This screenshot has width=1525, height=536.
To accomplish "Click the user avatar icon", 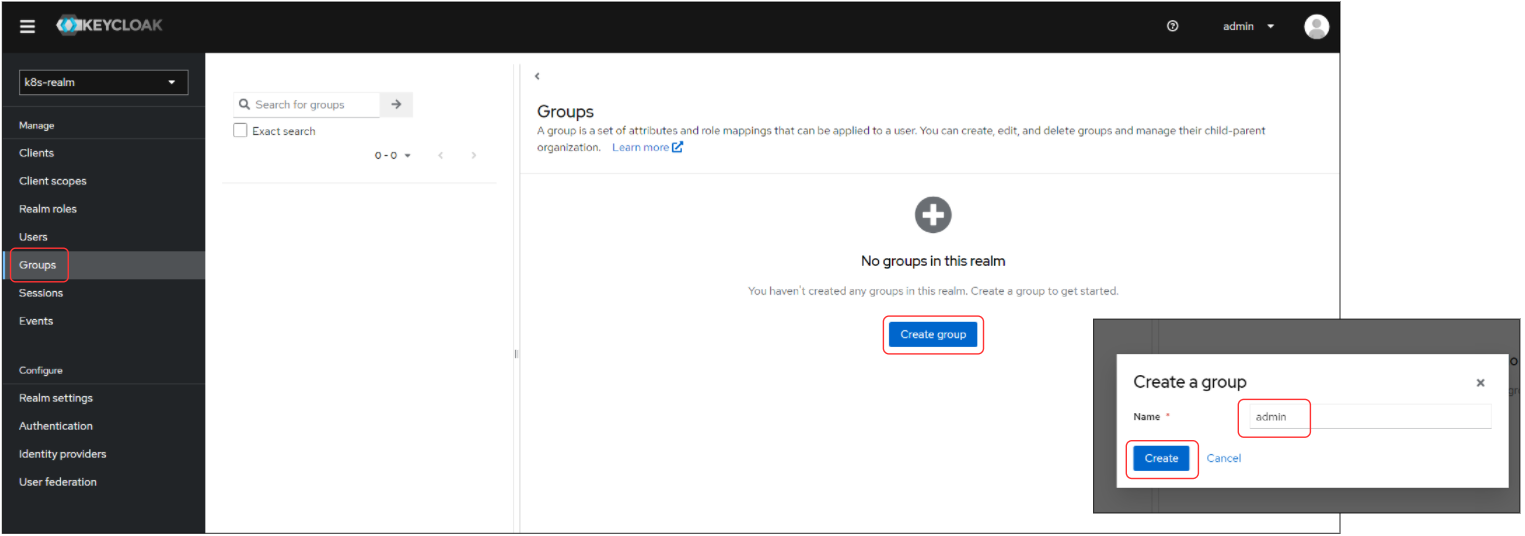I will click(x=1316, y=26).
